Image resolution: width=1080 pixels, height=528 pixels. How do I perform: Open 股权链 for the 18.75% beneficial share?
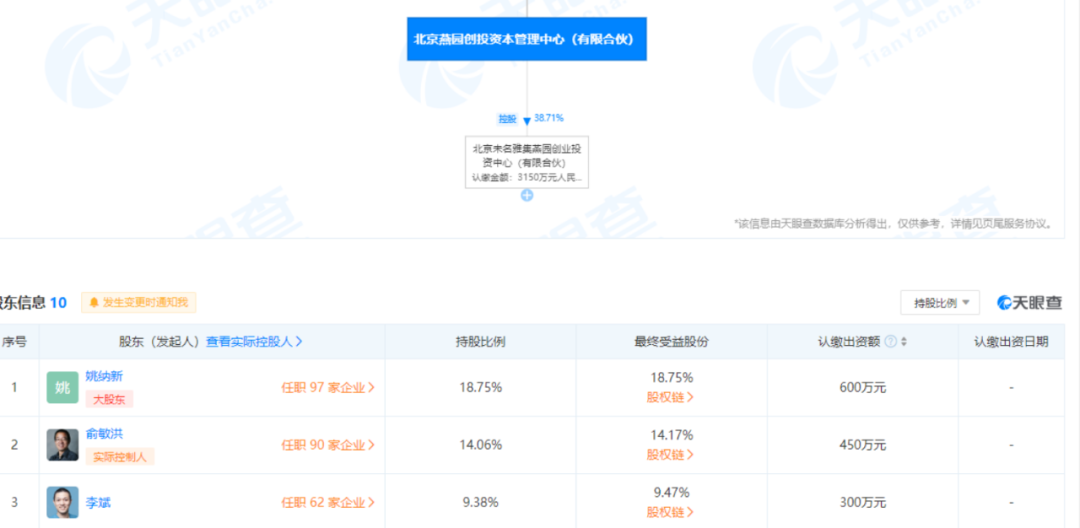coord(670,397)
